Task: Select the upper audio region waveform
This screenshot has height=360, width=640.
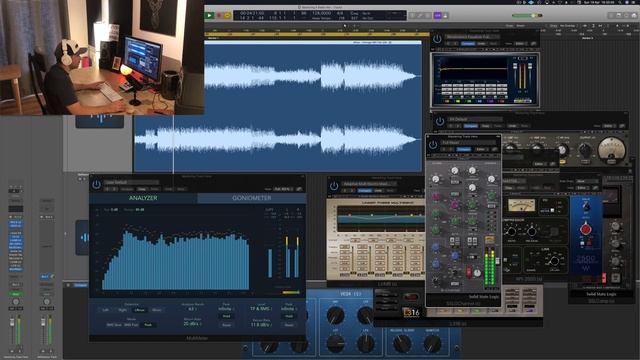Action: 313,76
